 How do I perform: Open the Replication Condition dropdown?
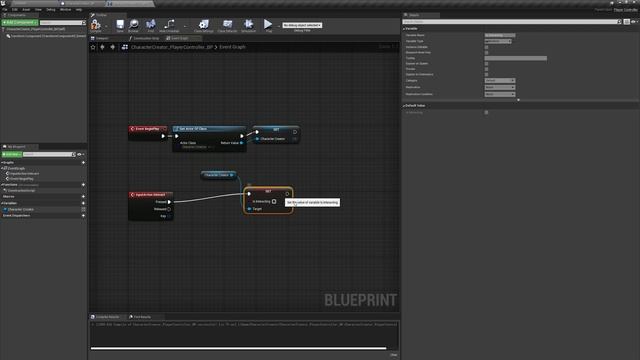(500, 94)
